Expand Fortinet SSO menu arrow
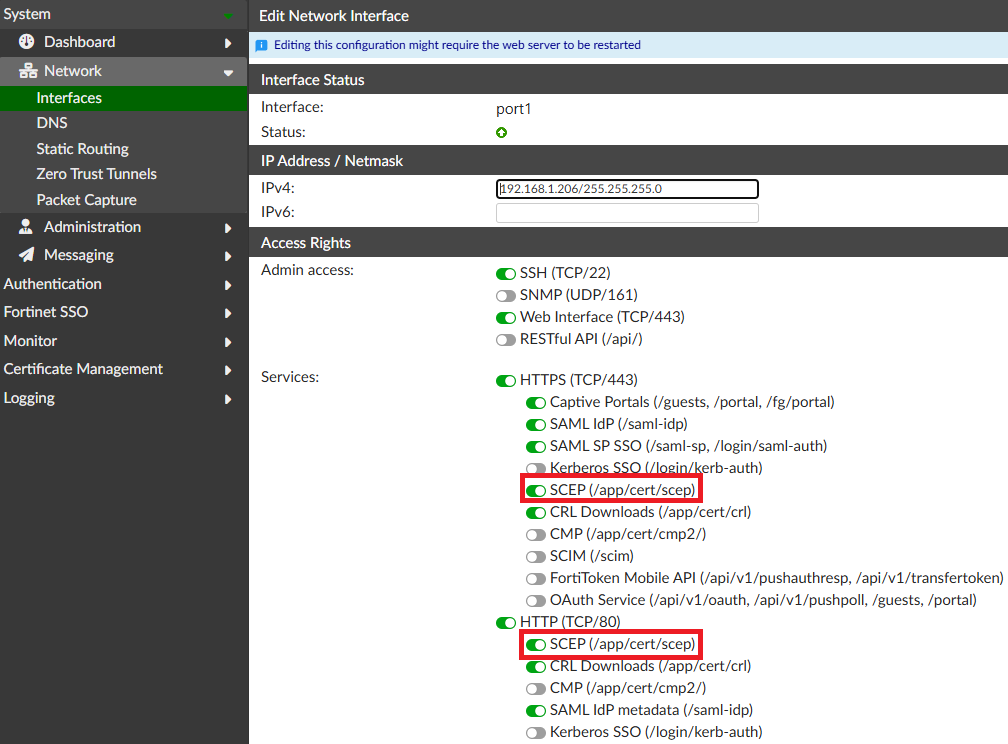This screenshot has height=744, width=1008. pyautogui.click(x=228, y=313)
